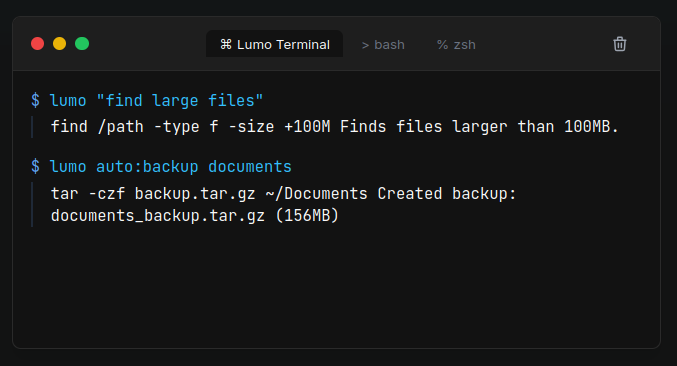Click the vertical bar beside find output

click(x=32, y=127)
